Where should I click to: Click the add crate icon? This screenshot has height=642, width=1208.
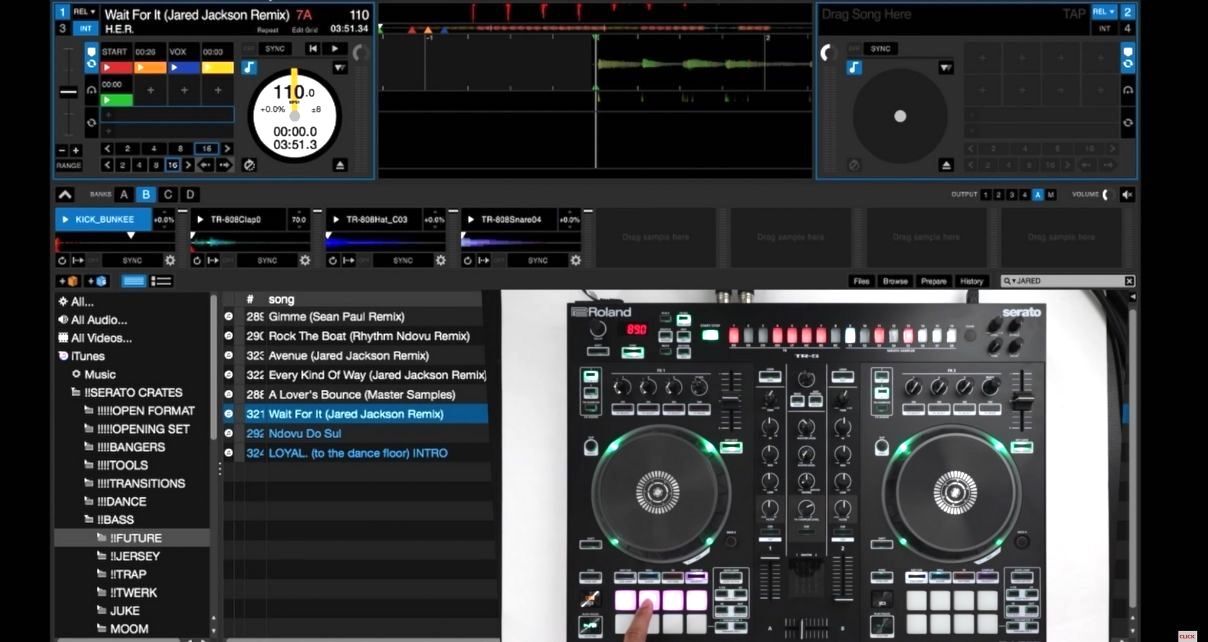coord(68,281)
